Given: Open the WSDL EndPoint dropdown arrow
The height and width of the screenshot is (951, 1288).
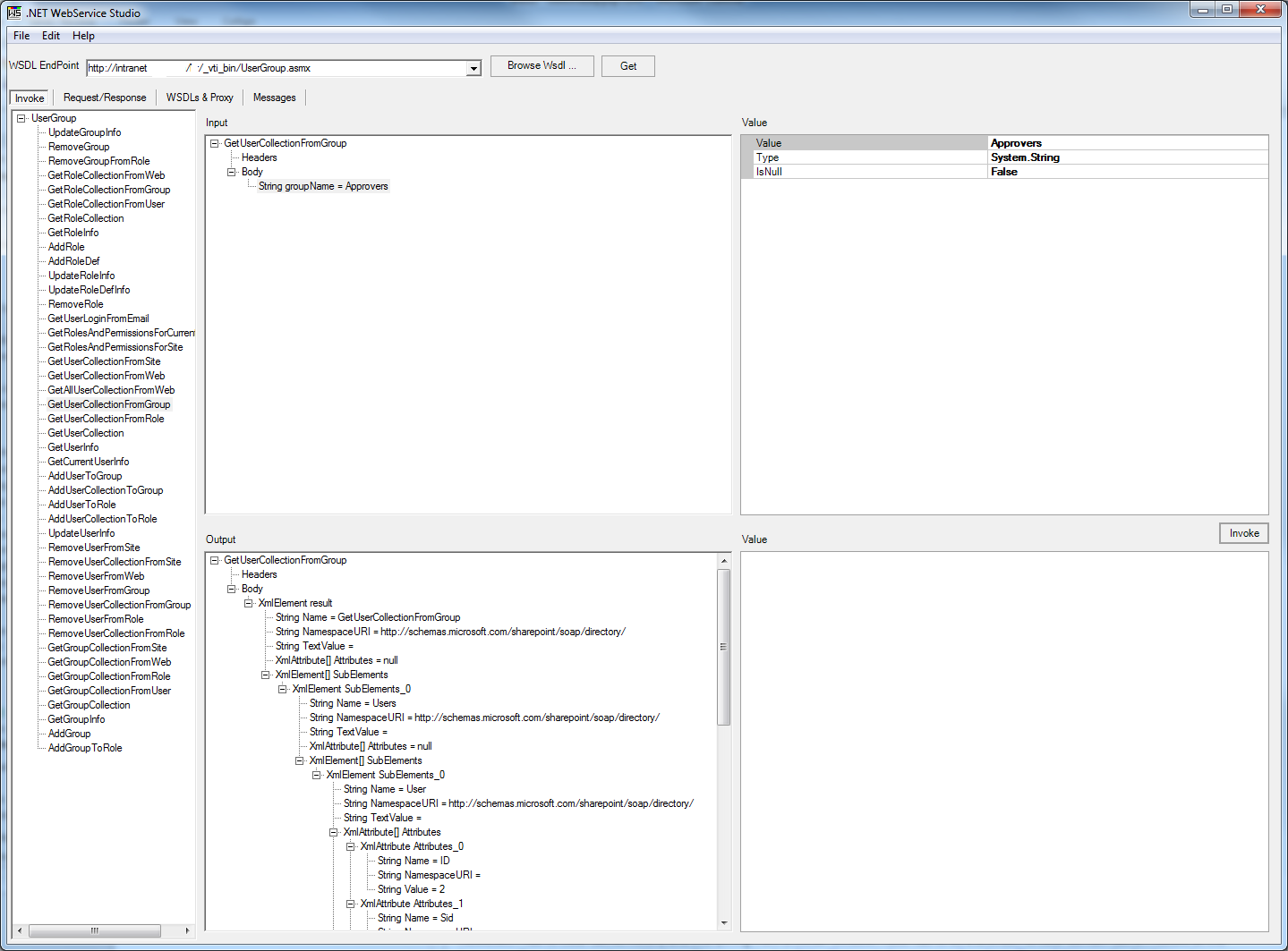Looking at the screenshot, I should pyautogui.click(x=473, y=69).
